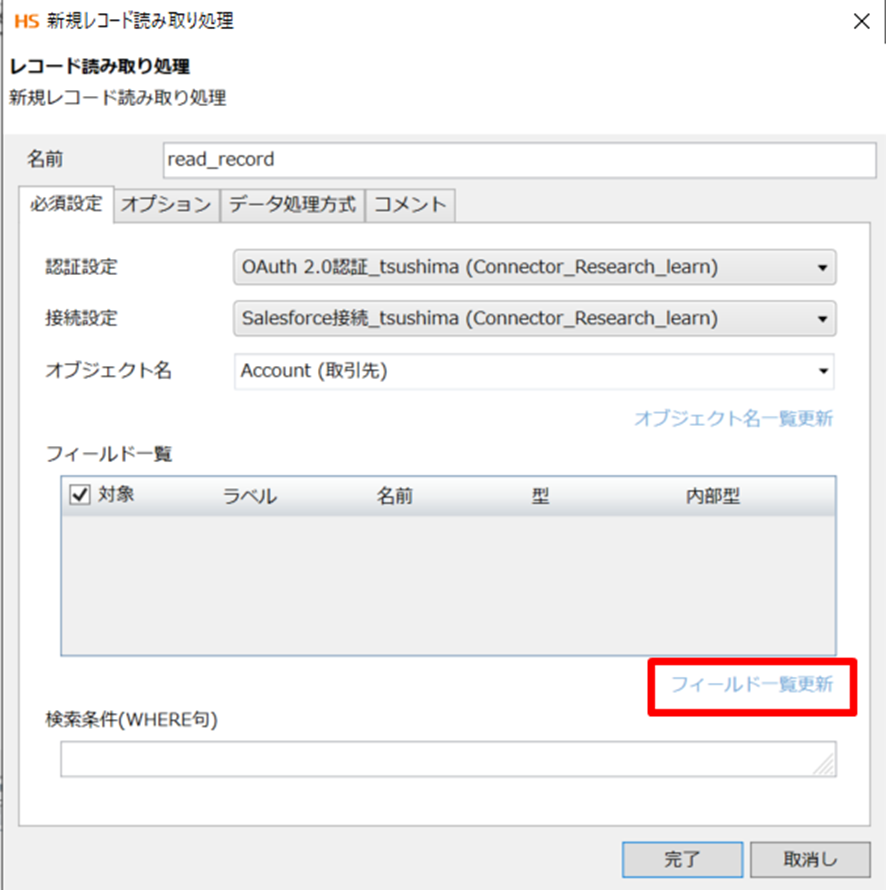Click the 内部型 column header
Screen dimensions: 886x890
coord(713,497)
